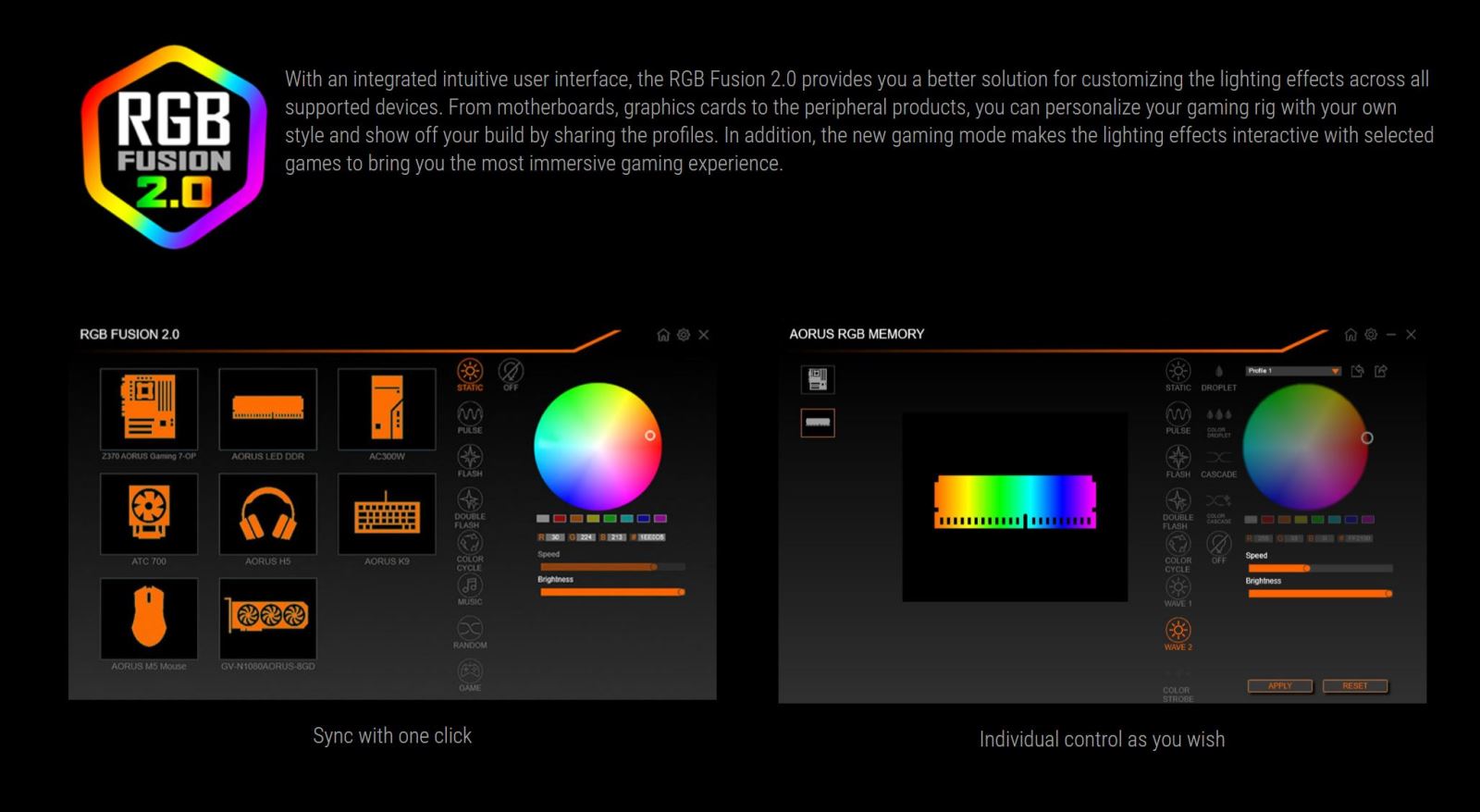Set Brightness slider in AORUS RGB Memory
Viewport: 1480px width, 812px height.
tap(1320, 594)
